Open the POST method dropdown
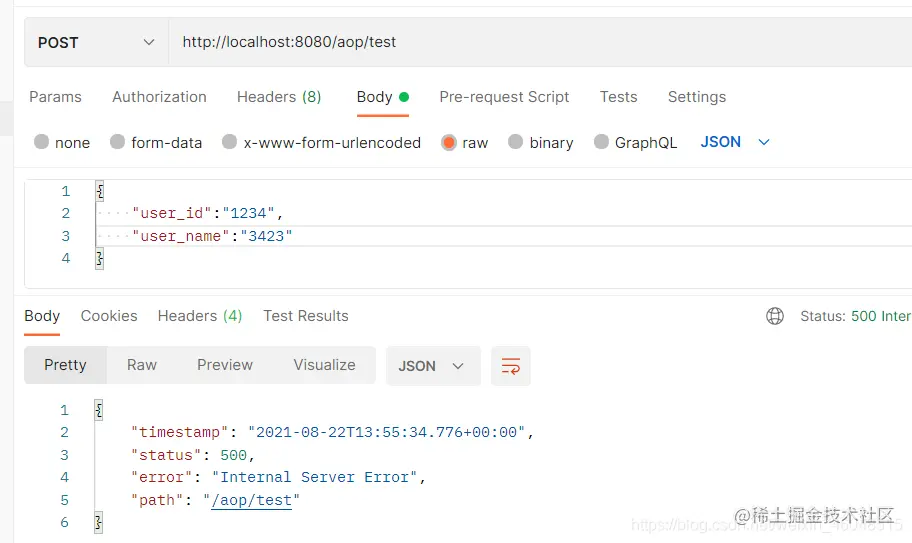912x543 pixels. 97,42
